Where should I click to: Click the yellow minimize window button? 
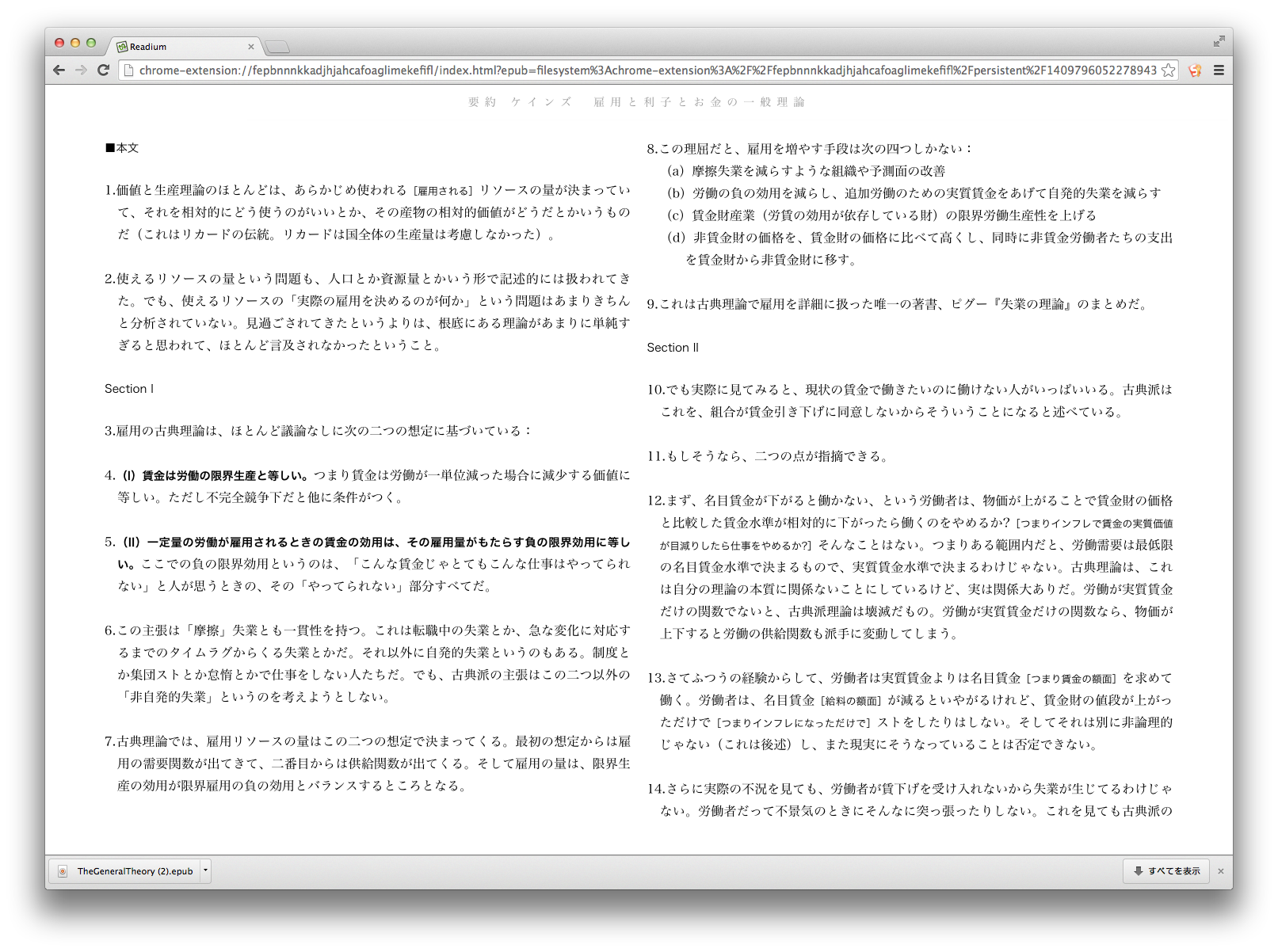click(x=75, y=43)
